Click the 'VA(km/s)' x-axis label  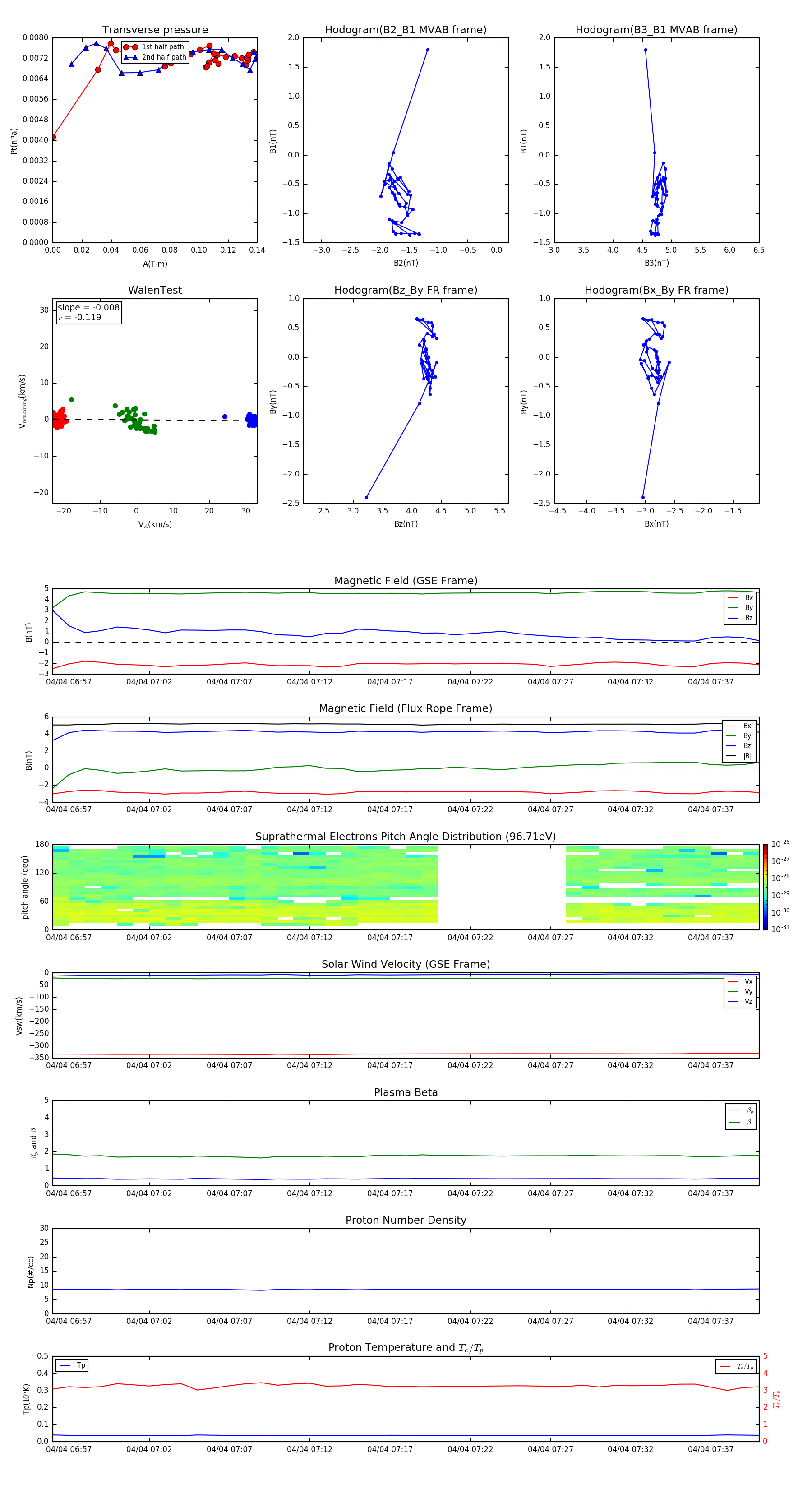coord(155,524)
